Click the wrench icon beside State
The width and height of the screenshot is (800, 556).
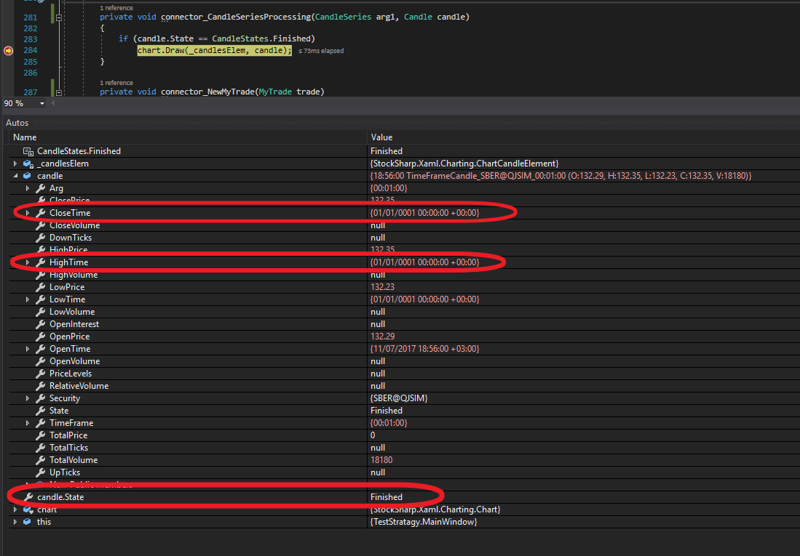click(x=41, y=411)
